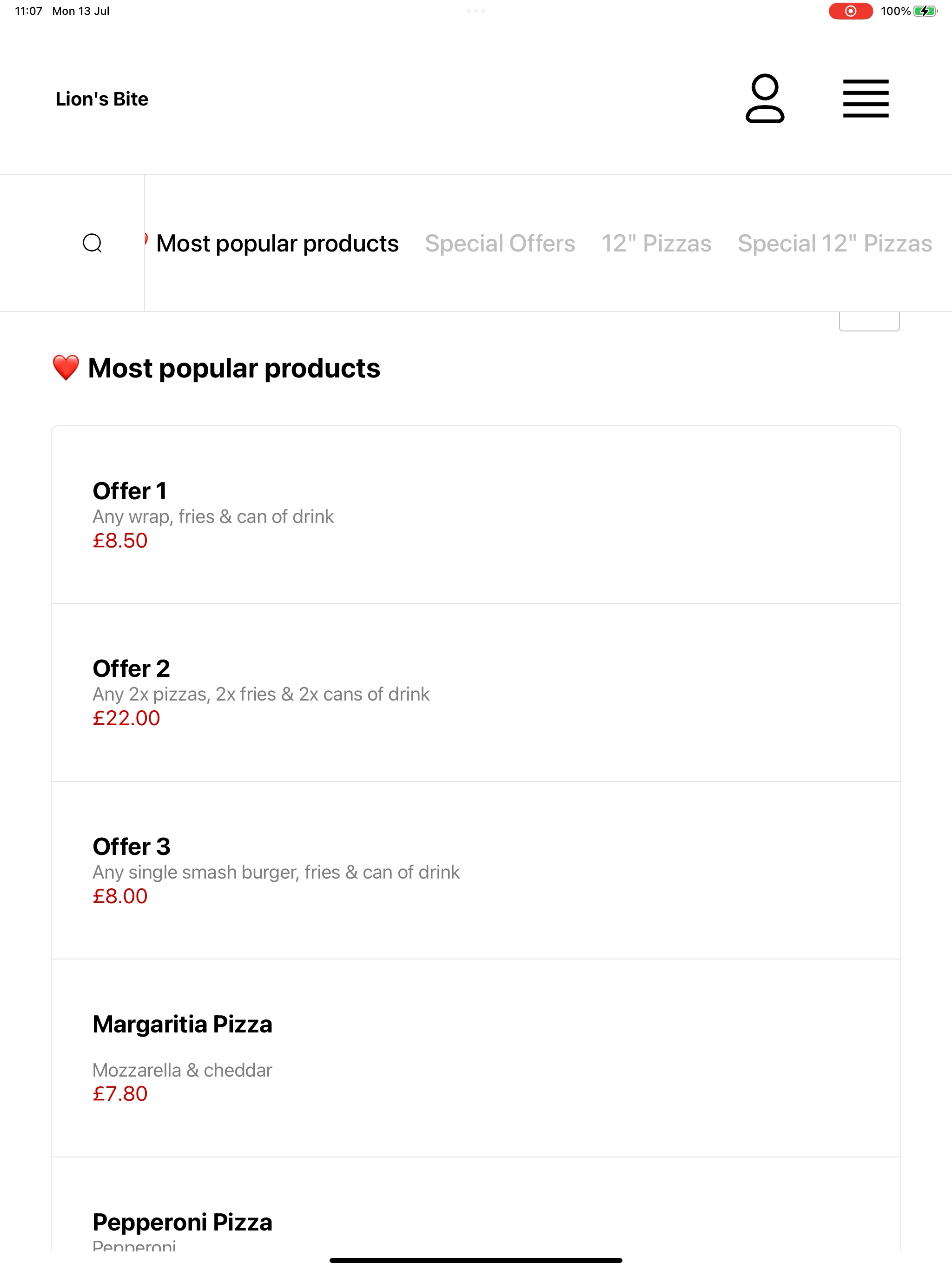Select the Offer 1 wrap deal
This screenshot has height=1270, width=952.
[476, 515]
